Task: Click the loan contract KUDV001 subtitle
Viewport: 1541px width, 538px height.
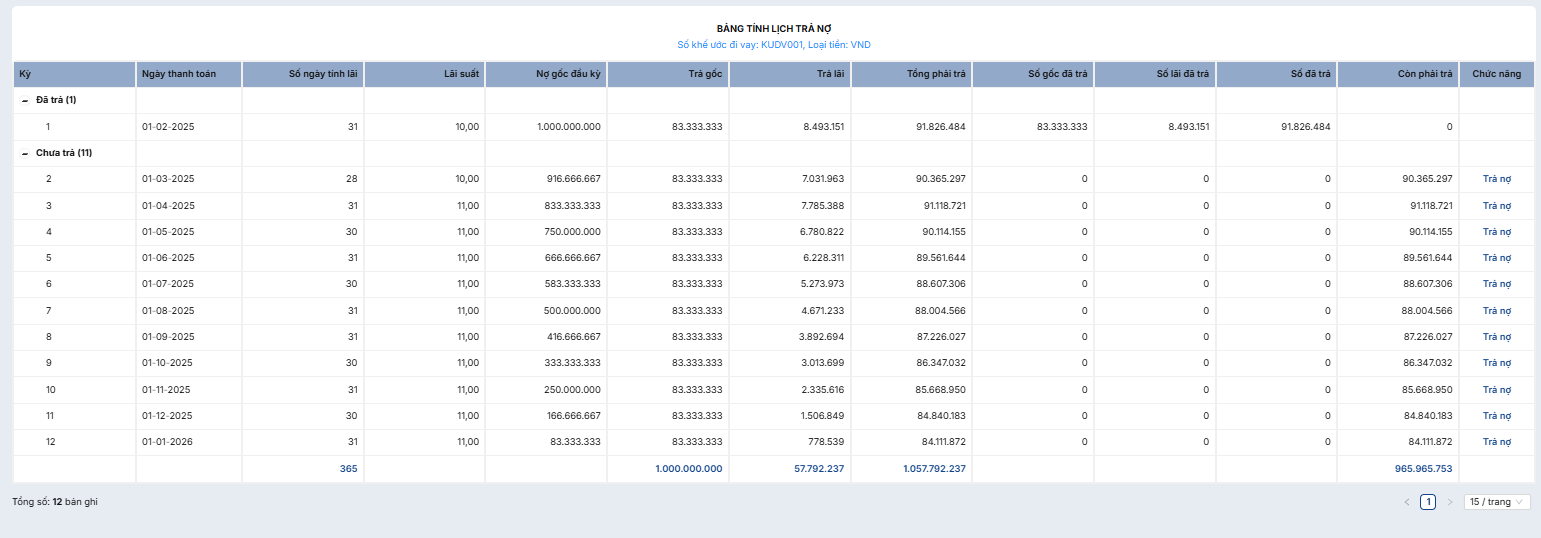Action: tap(773, 45)
